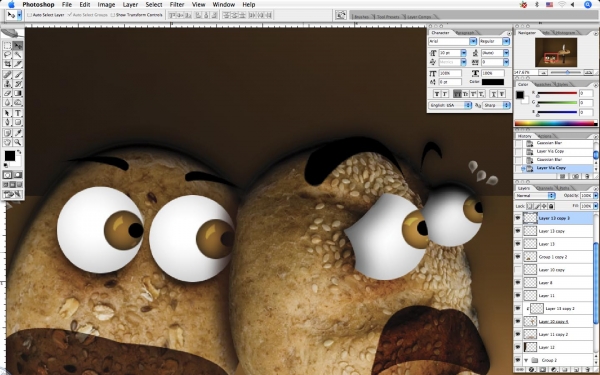Hide Layer 13 copy
Viewport: 600px width, 375px height.
[x=518, y=231]
